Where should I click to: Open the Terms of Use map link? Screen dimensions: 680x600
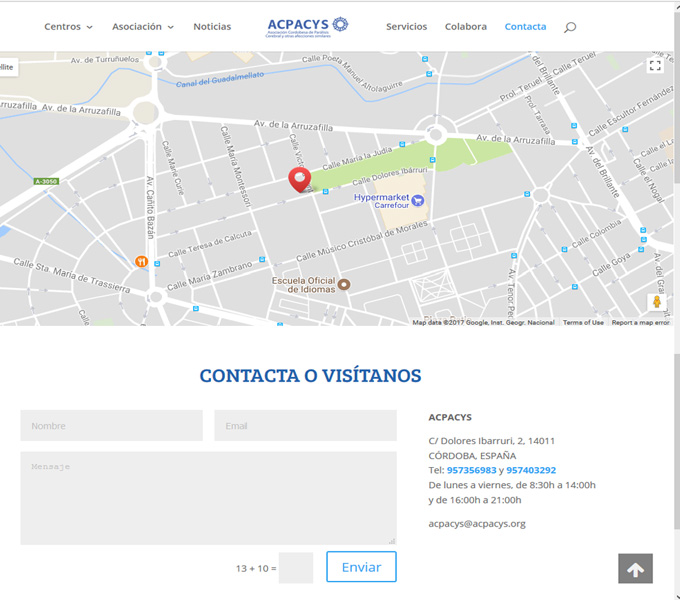click(x=583, y=323)
